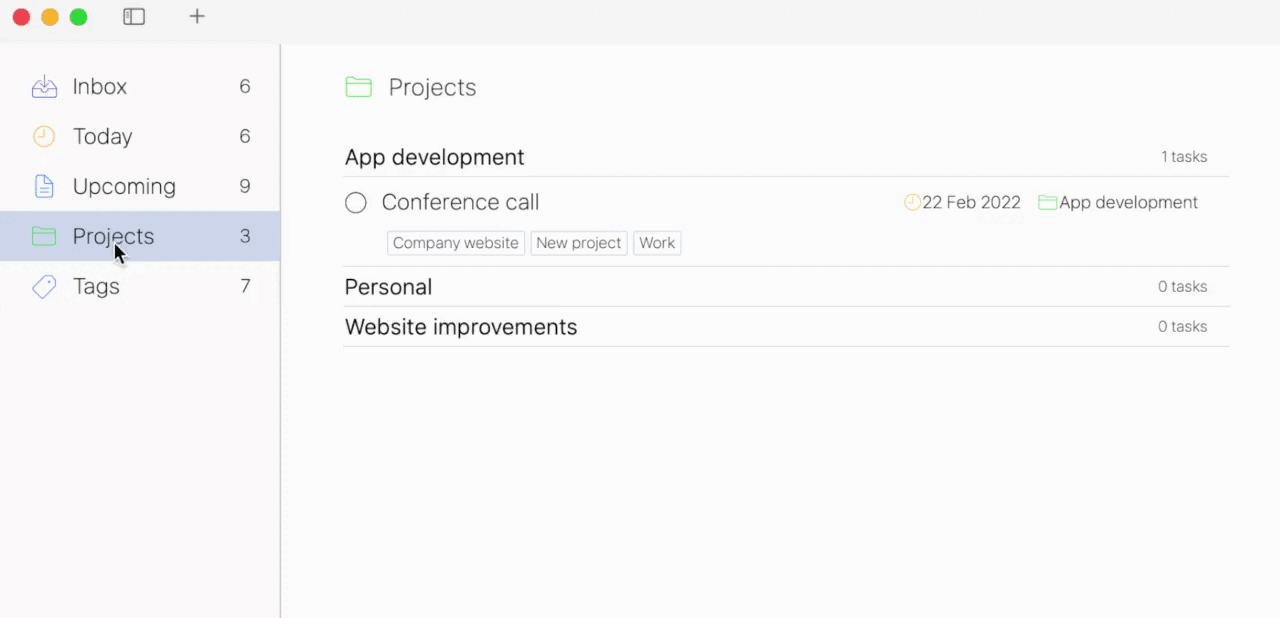Image resolution: width=1280 pixels, height=618 pixels.
Task: Expand the App development project section
Action: pos(785,157)
